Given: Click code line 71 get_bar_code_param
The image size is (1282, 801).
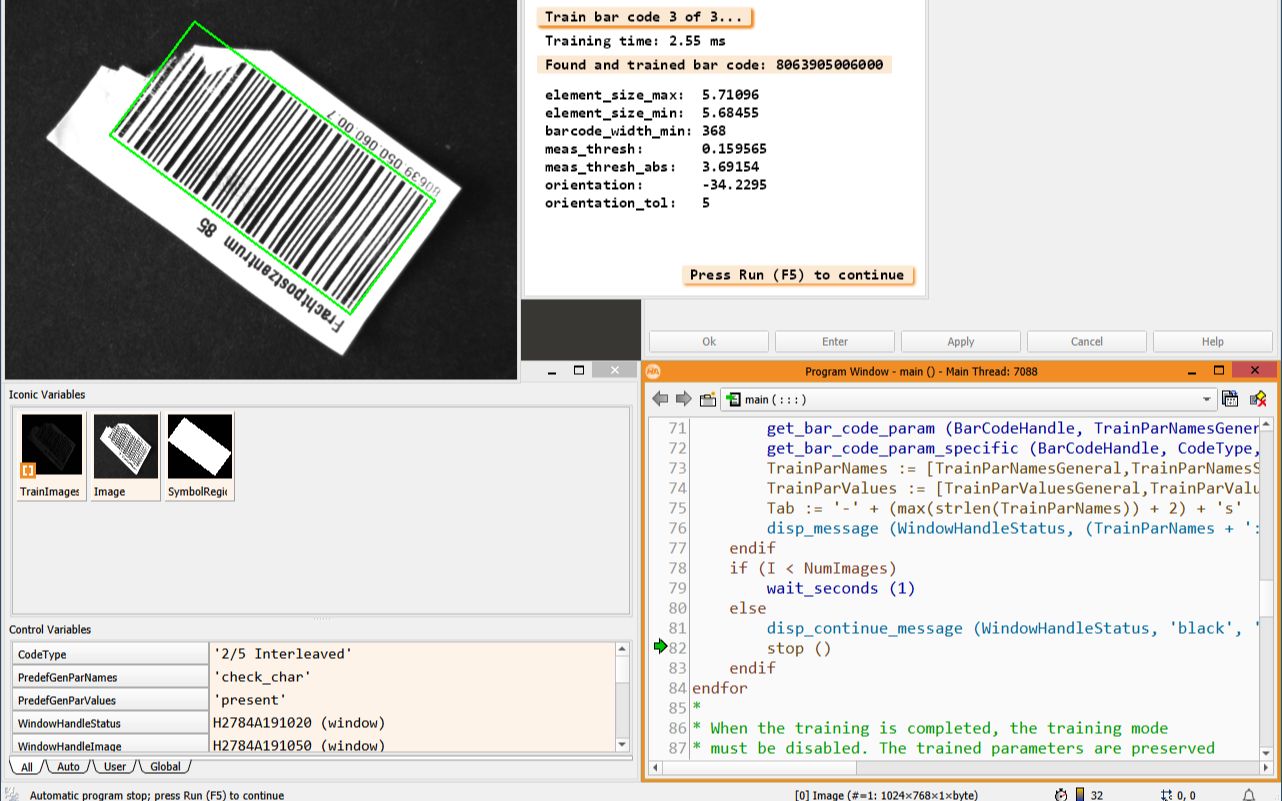Looking at the screenshot, I should tap(1012, 428).
